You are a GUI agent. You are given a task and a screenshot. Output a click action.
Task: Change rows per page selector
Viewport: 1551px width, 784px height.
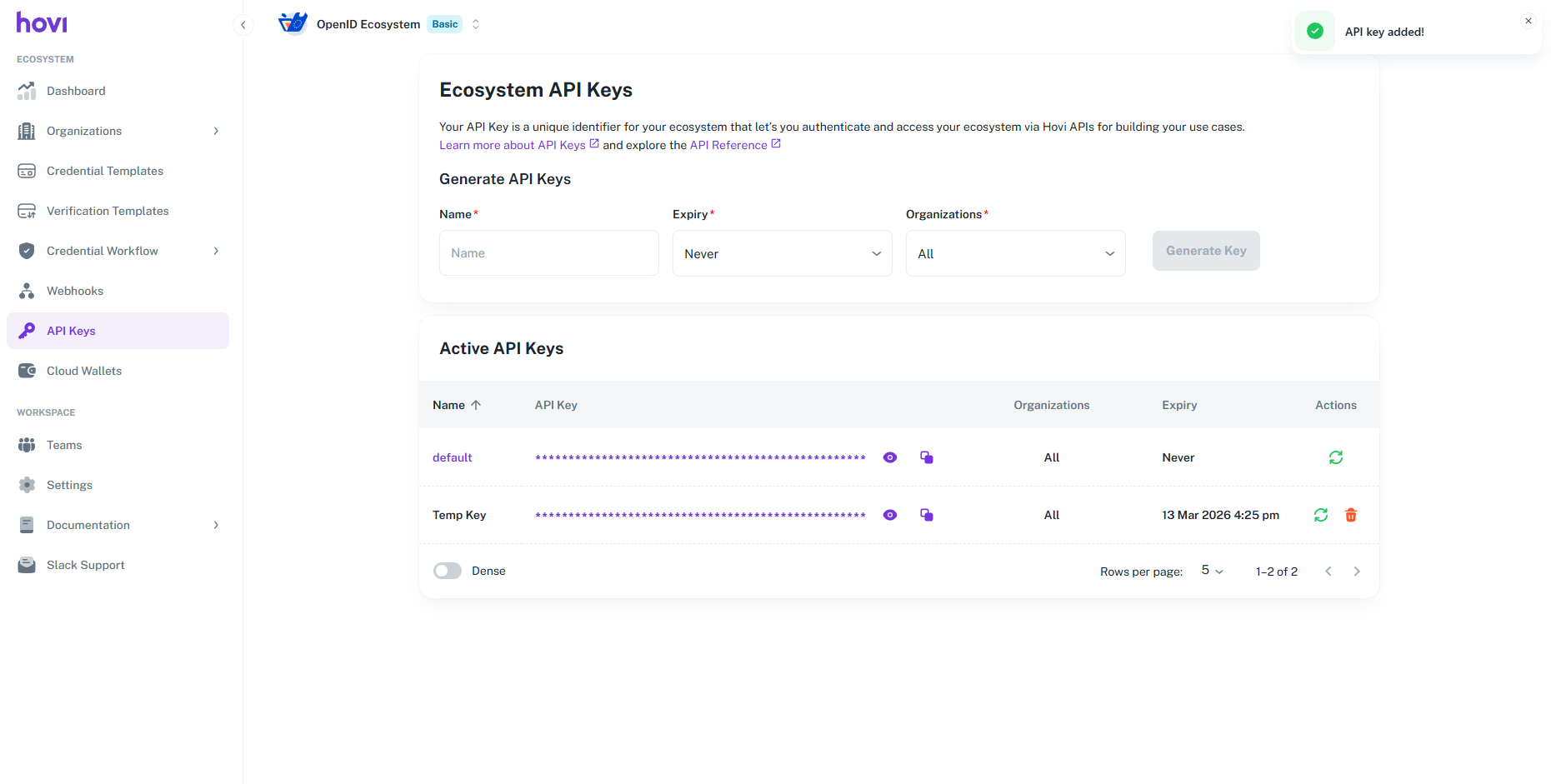coord(1212,571)
